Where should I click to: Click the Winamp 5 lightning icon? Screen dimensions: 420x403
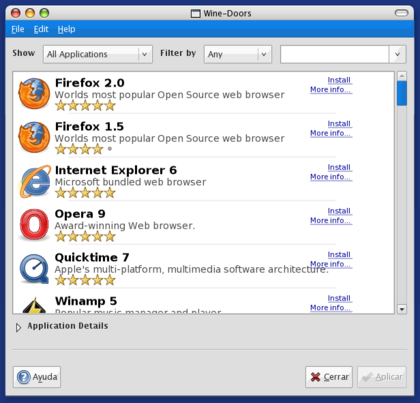click(x=34, y=305)
